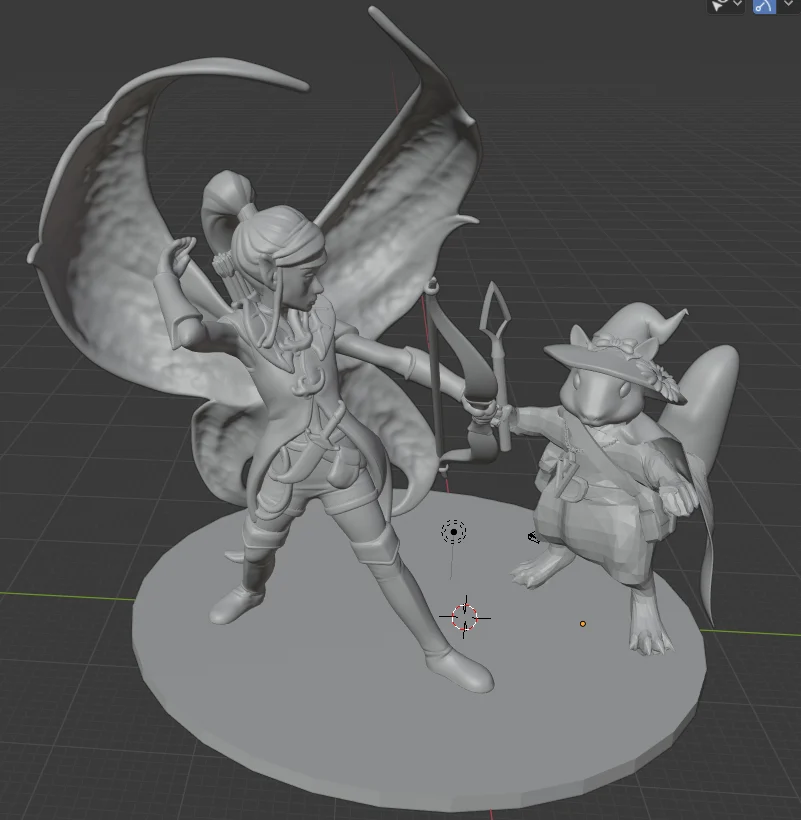Open the selectability and visibility dropdown arrow

coord(737,4)
